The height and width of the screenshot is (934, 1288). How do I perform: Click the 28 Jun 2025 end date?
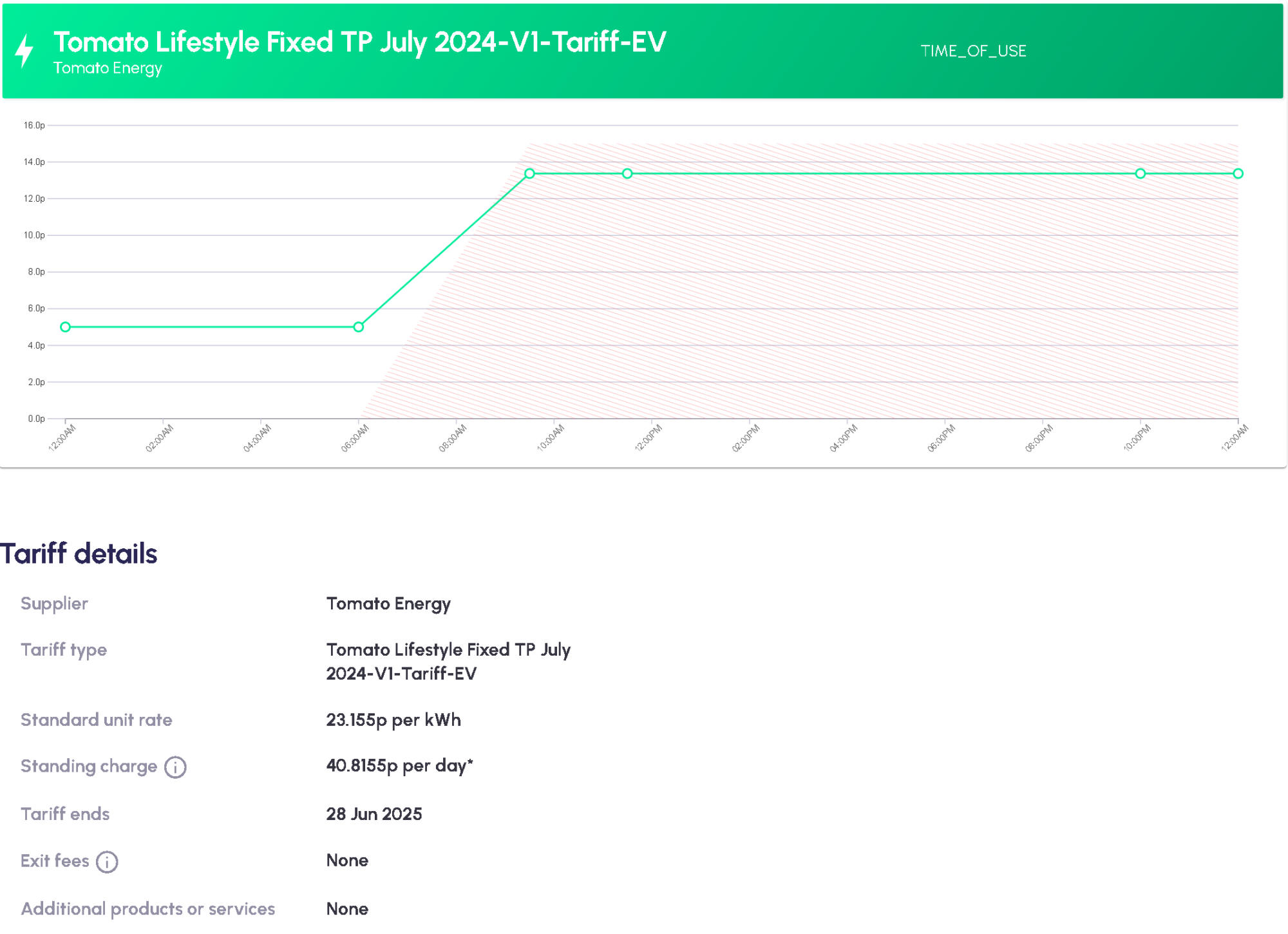click(374, 814)
